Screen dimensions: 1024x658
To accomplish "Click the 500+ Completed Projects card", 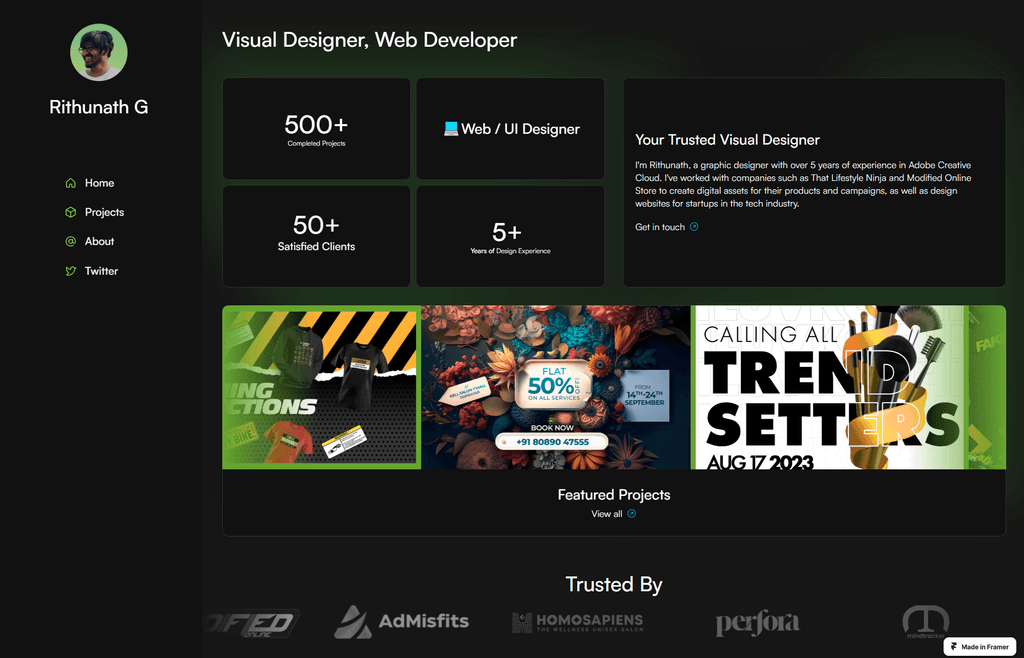I will (x=316, y=129).
